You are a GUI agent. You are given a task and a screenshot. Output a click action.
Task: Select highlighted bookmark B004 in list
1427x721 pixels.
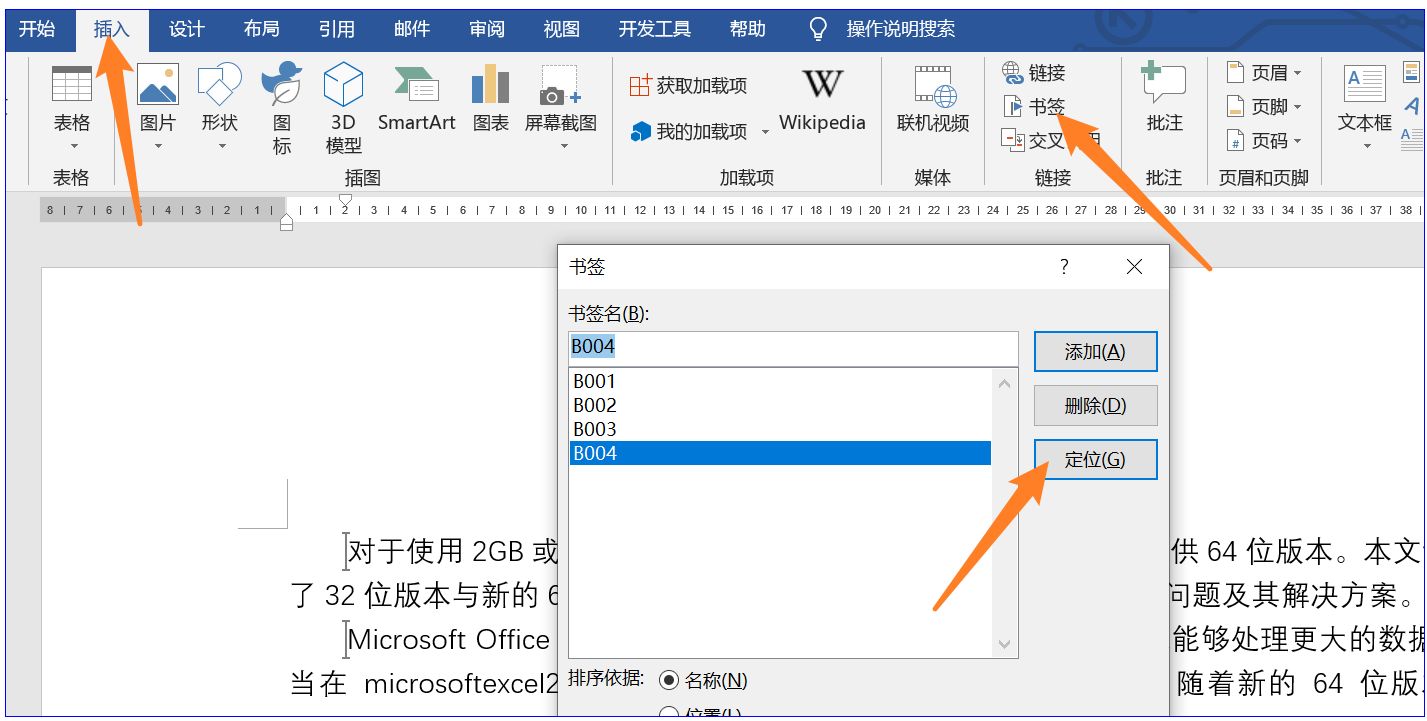point(780,453)
